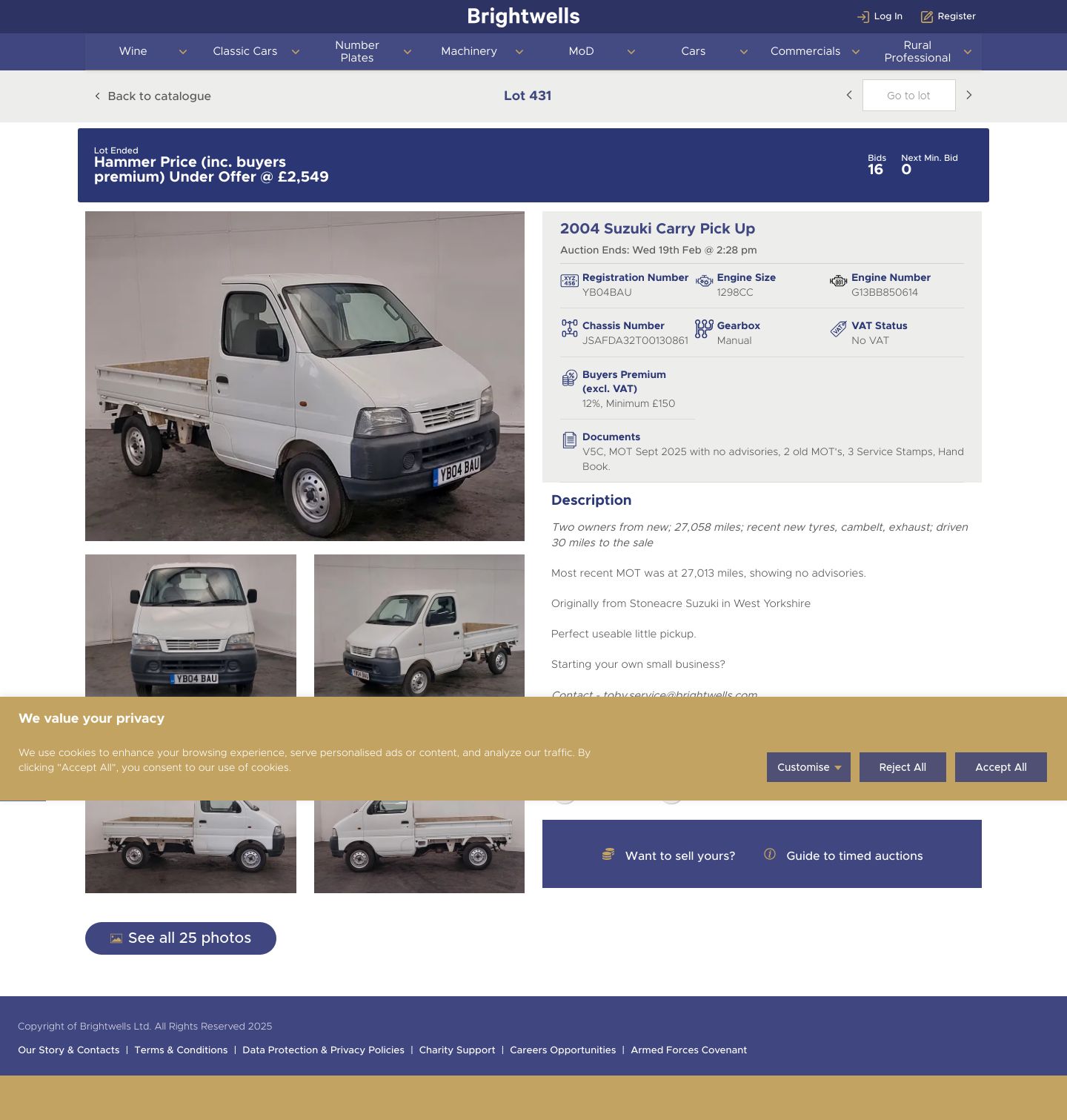Viewport: 1067px width, 1120px height.
Task: Click chassis number JSAFDA32T00130861
Action: click(635, 340)
